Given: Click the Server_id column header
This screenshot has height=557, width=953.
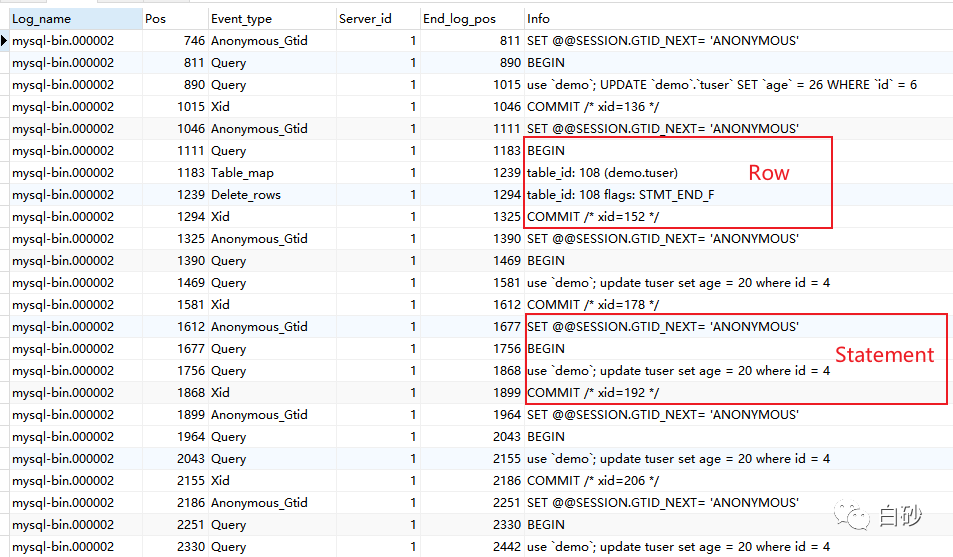Looking at the screenshot, I should 377,19.
